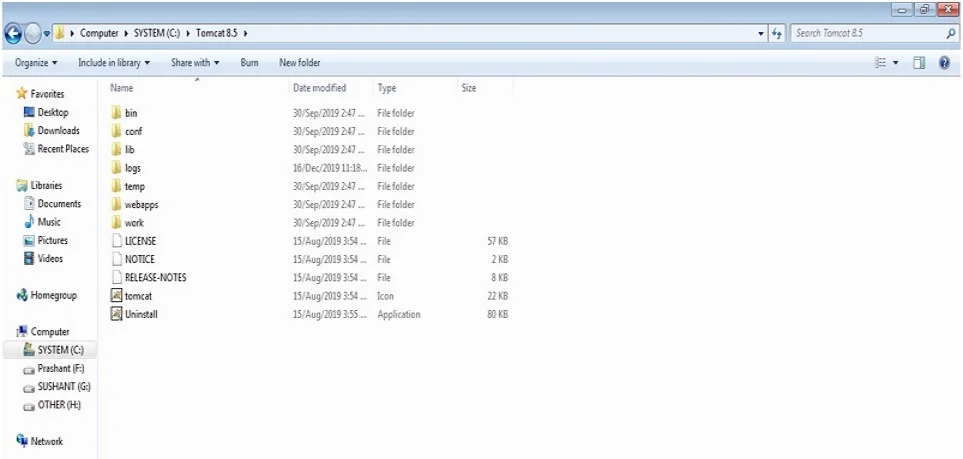The width and height of the screenshot is (963, 459).
Task: Select the webapps folder icon
Action: (x=116, y=204)
